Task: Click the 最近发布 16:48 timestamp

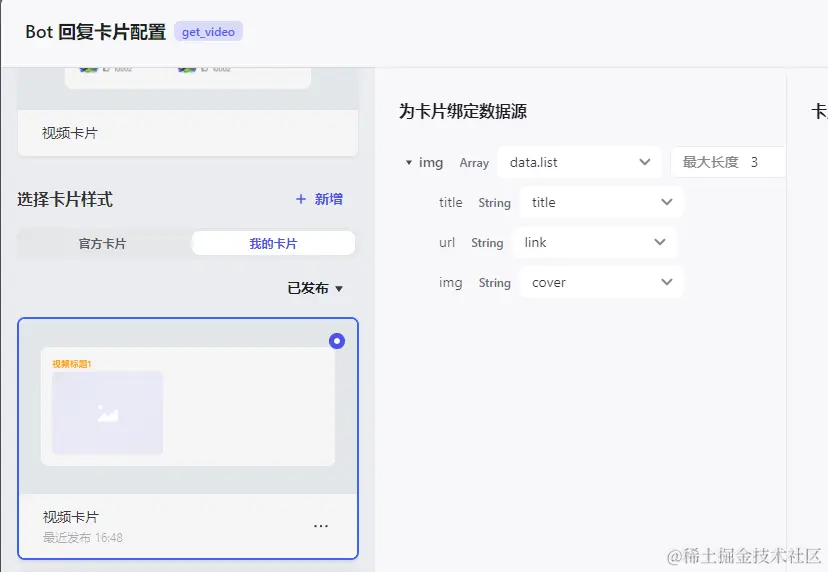Action: click(83, 538)
